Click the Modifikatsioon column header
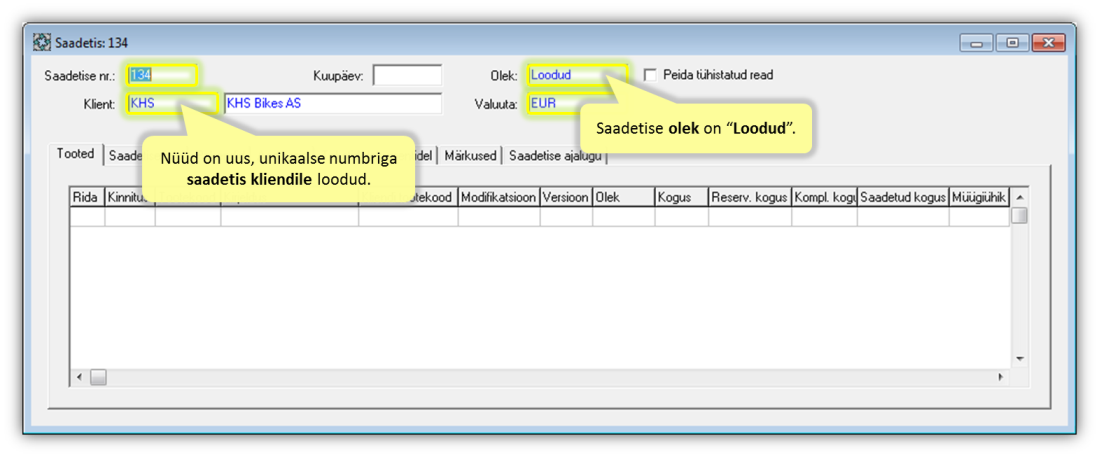Screen dimensions: 1099x457 point(499,198)
